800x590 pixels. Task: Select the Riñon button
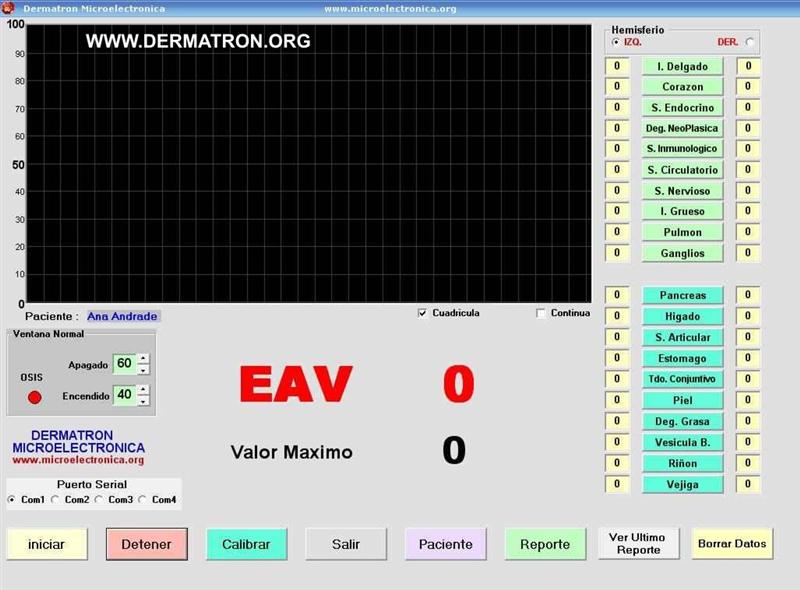pyautogui.click(x=683, y=463)
